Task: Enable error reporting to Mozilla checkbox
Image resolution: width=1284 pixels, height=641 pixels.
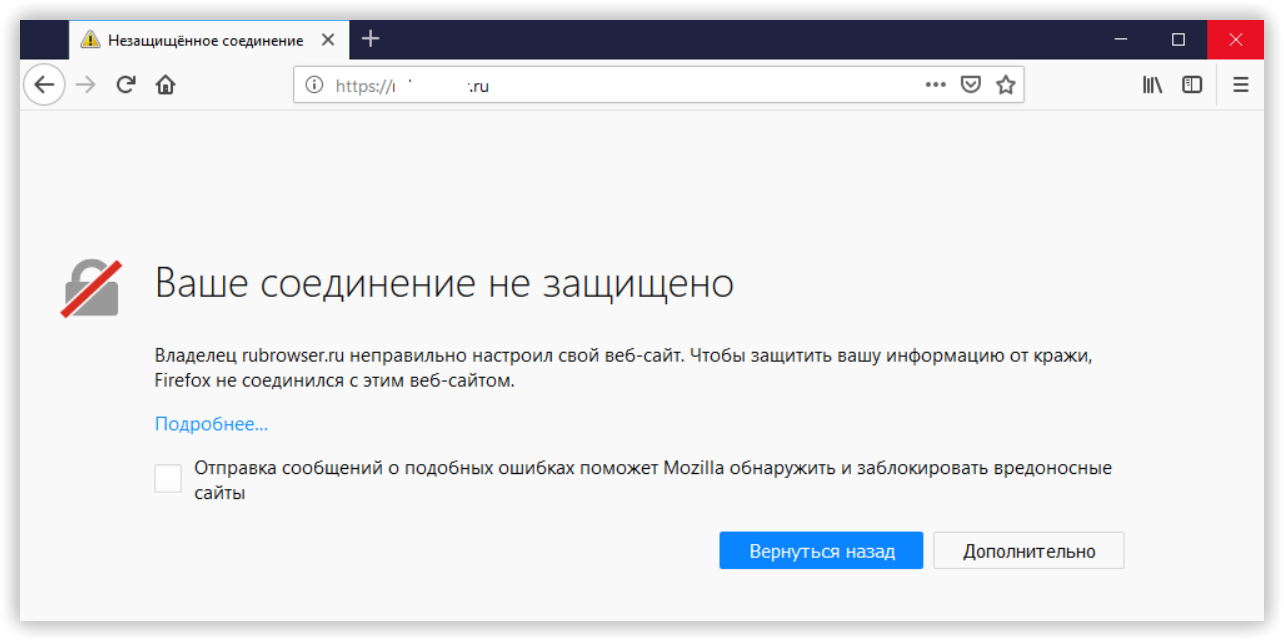Action: click(x=168, y=478)
